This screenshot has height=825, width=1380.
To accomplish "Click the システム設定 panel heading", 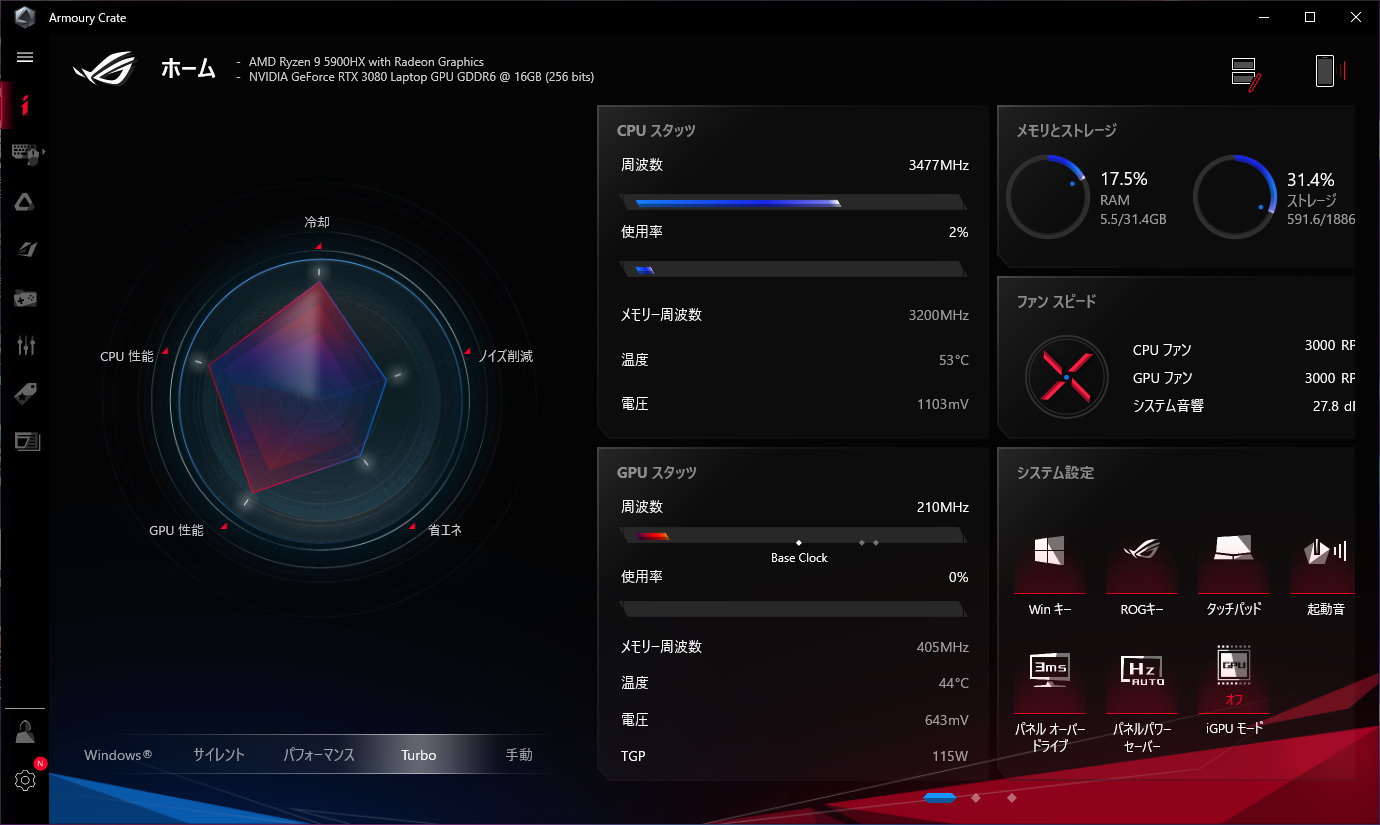I will click(x=1055, y=472).
